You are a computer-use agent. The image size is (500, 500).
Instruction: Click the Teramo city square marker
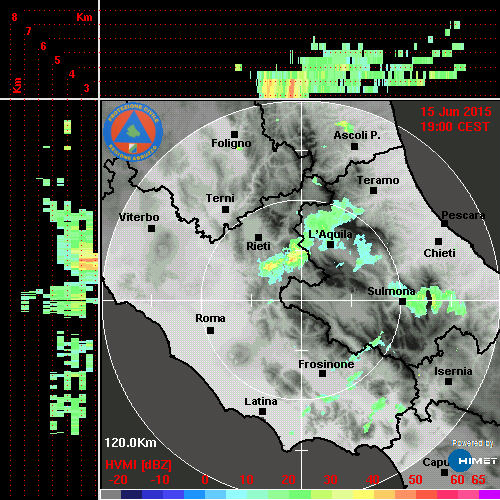coord(374,191)
